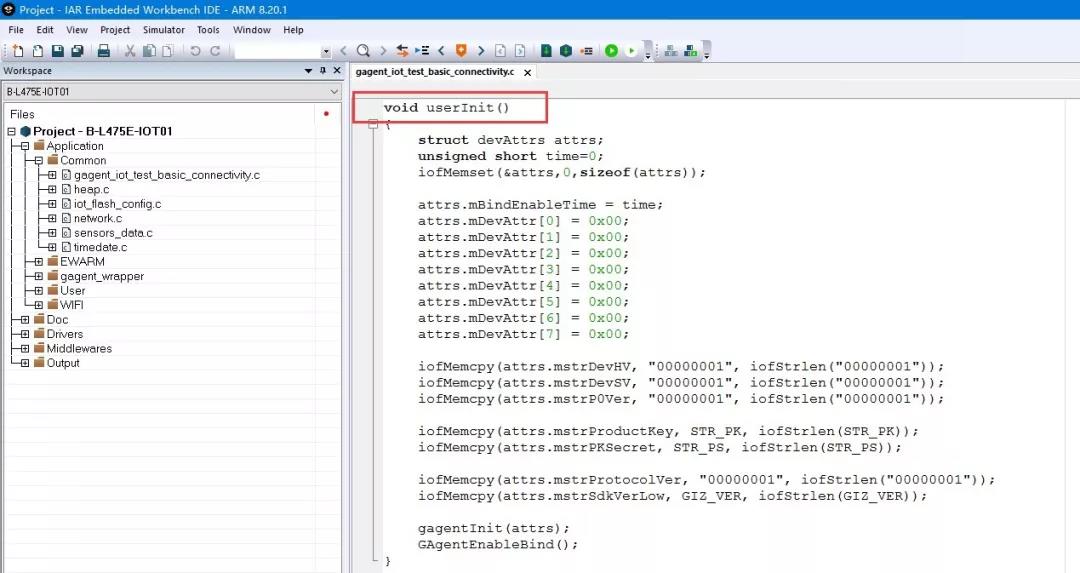1080x573 pixels.
Task: Open the View menu
Action: (76, 30)
